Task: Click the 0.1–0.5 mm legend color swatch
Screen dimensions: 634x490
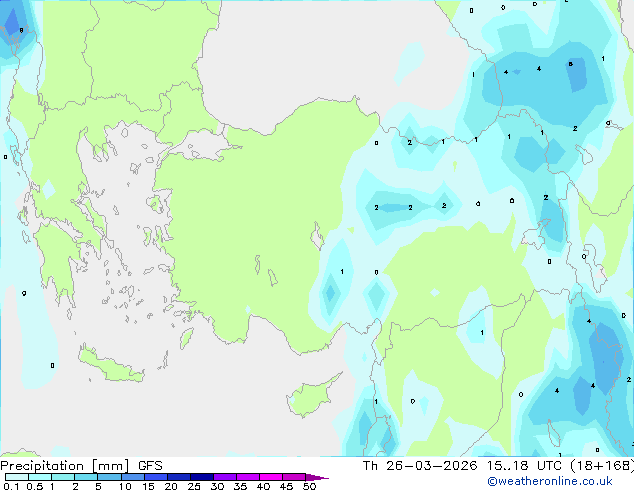Action: coord(17,477)
